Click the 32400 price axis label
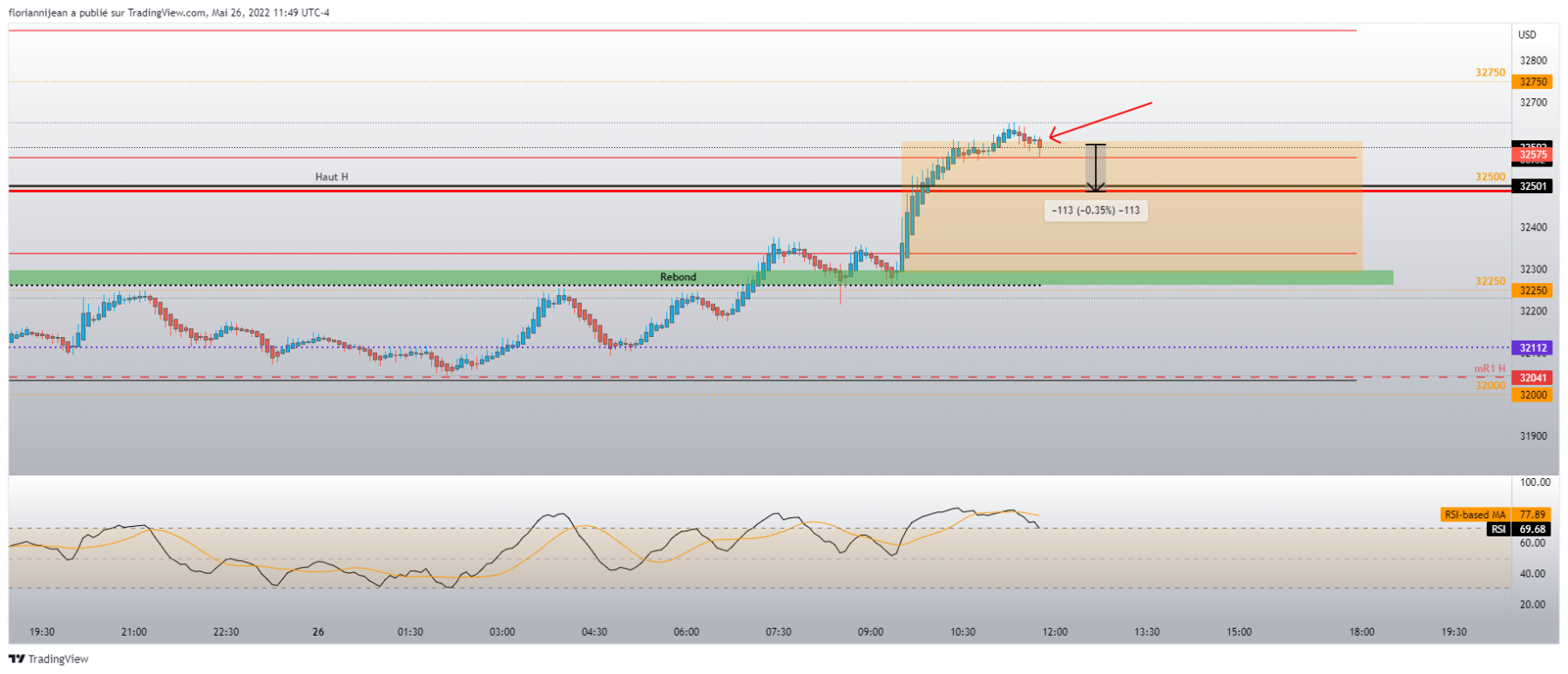The width and height of the screenshot is (1568, 674). pyautogui.click(x=1533, y=228)
